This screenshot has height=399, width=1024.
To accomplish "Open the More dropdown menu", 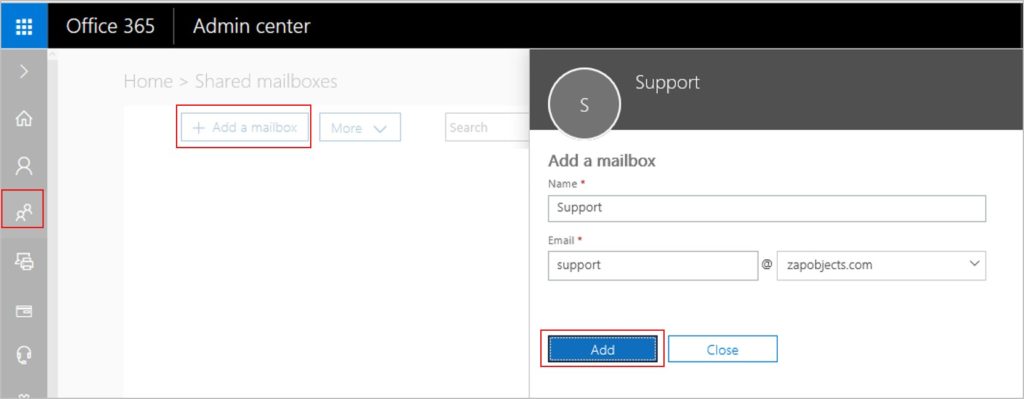I will click(360, 127).
